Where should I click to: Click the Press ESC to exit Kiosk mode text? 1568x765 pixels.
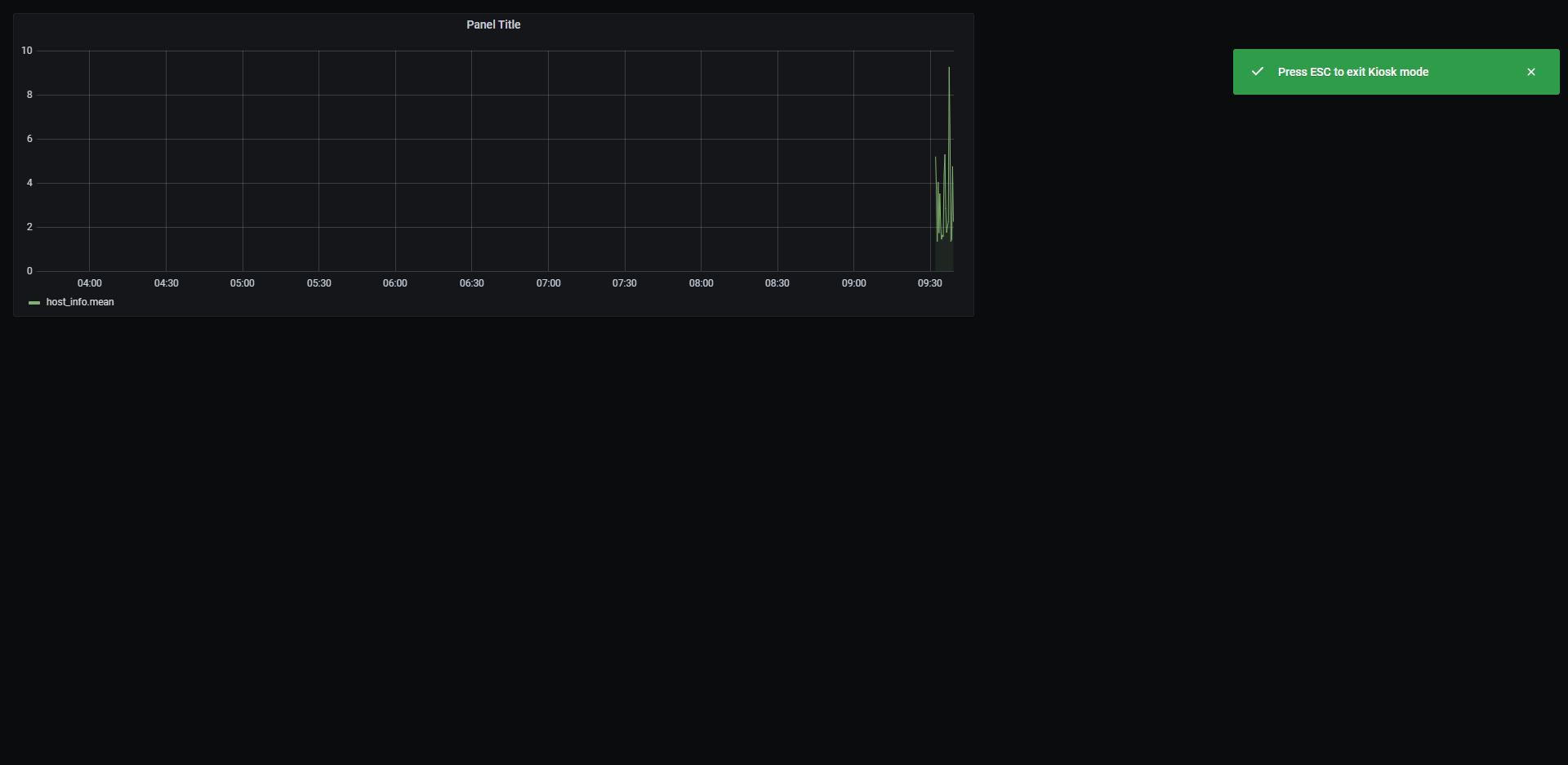1353,72
